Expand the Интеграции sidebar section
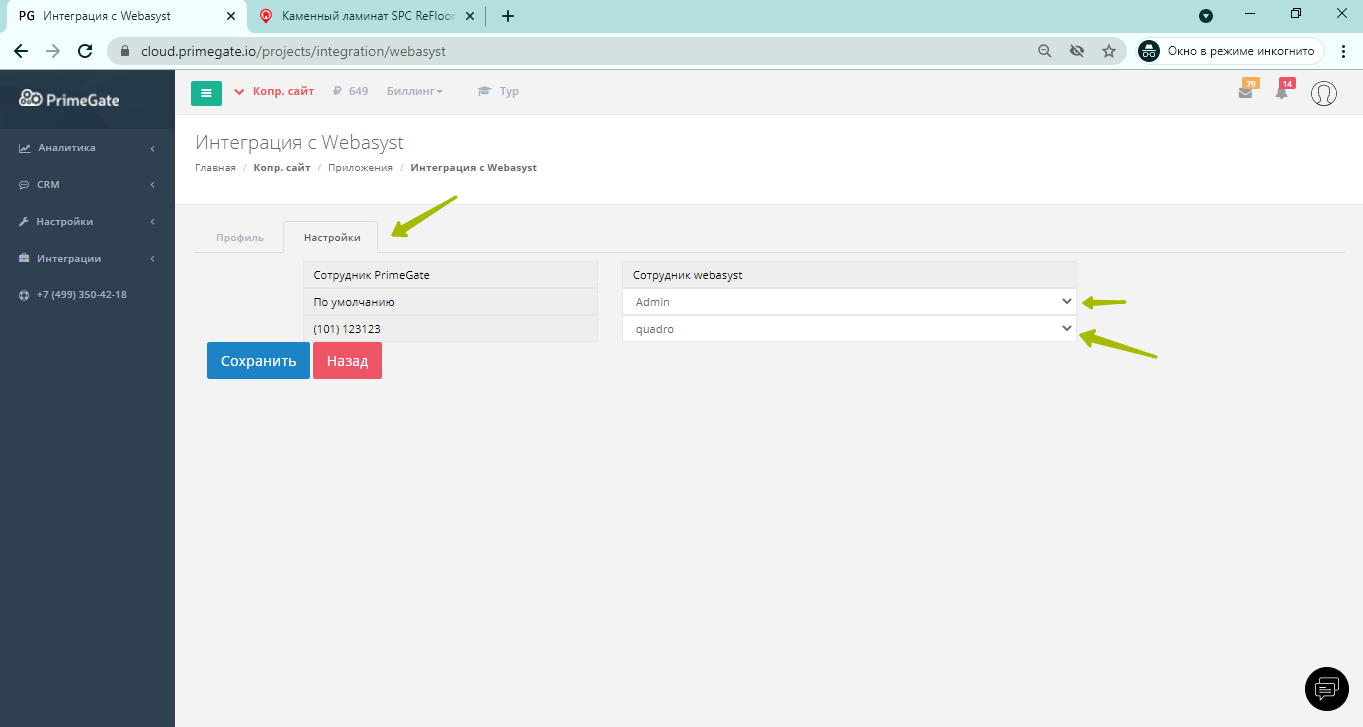Viewport: 1363px width, 727px height. tap(87, 259)
